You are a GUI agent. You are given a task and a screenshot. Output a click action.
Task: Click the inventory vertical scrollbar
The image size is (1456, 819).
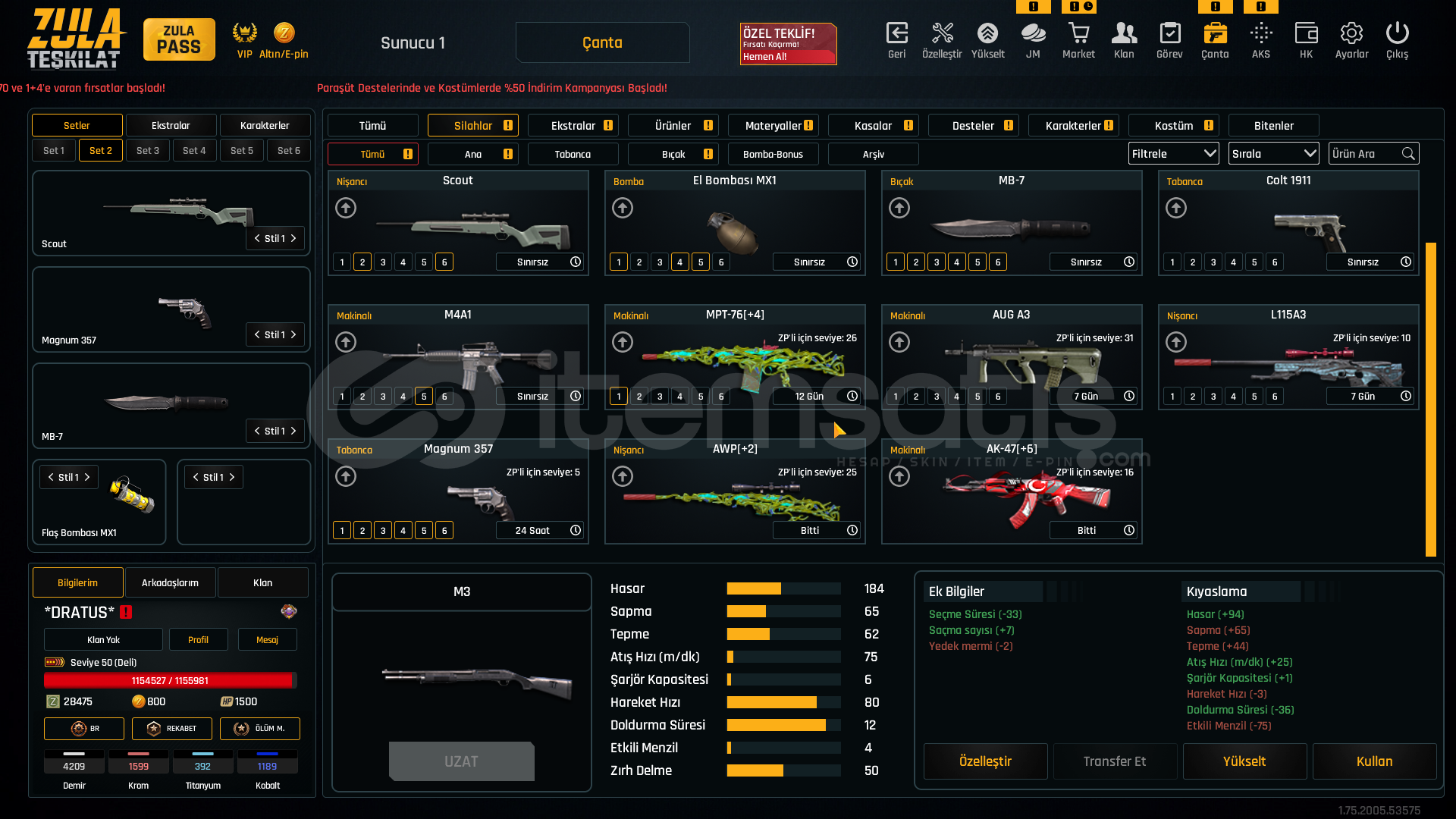pyautogui.click(x=1430, y=399)
